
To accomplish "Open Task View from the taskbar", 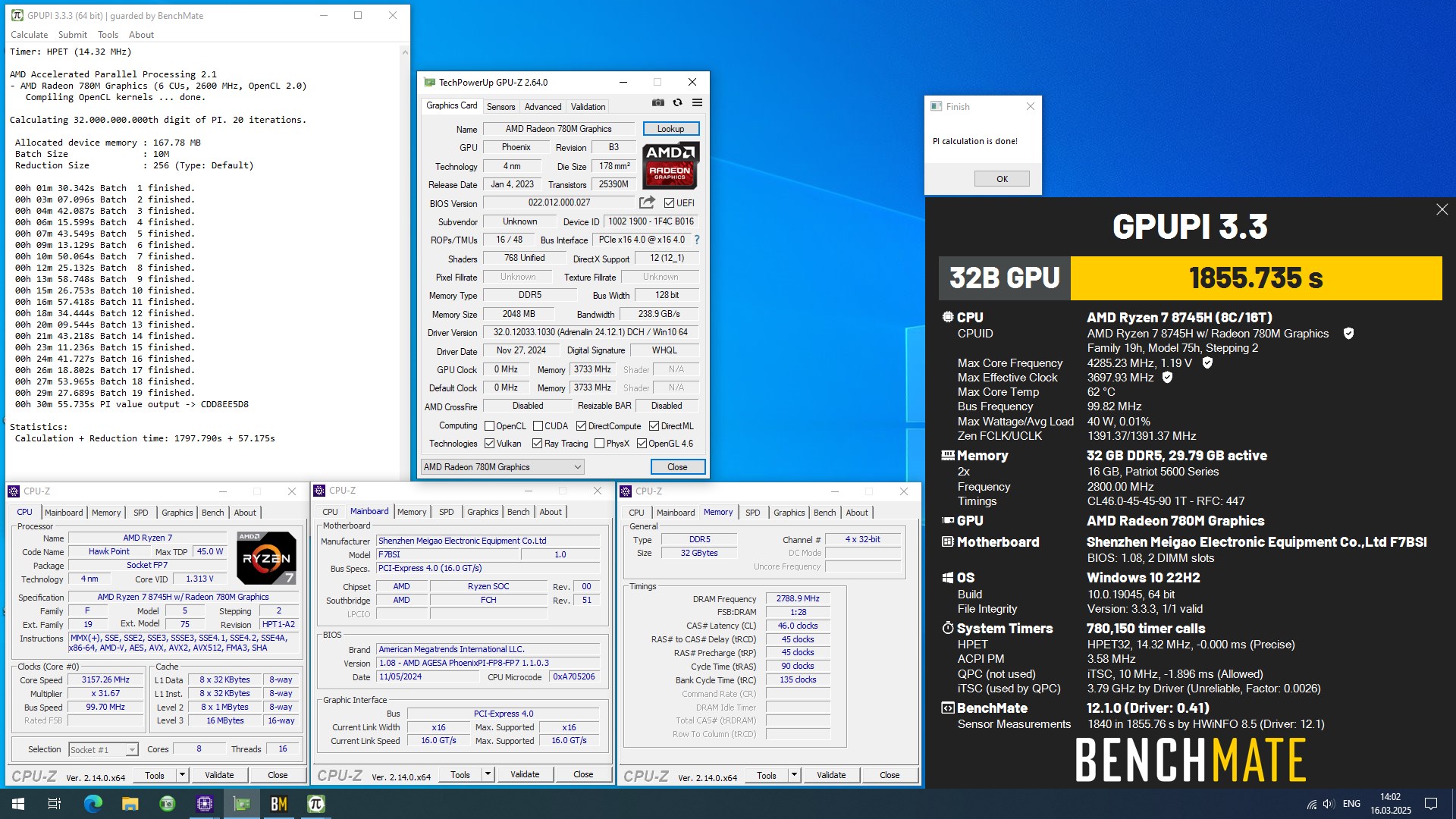I will pos(55,804).
